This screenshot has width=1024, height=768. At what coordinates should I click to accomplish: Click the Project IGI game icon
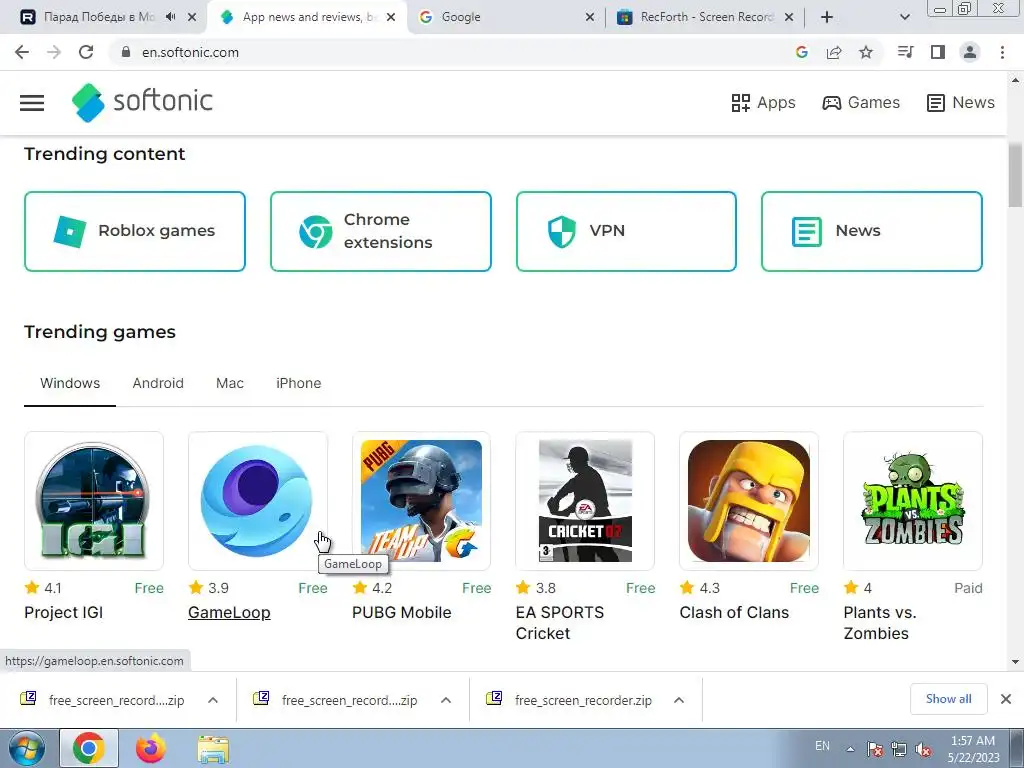(94, 501)
